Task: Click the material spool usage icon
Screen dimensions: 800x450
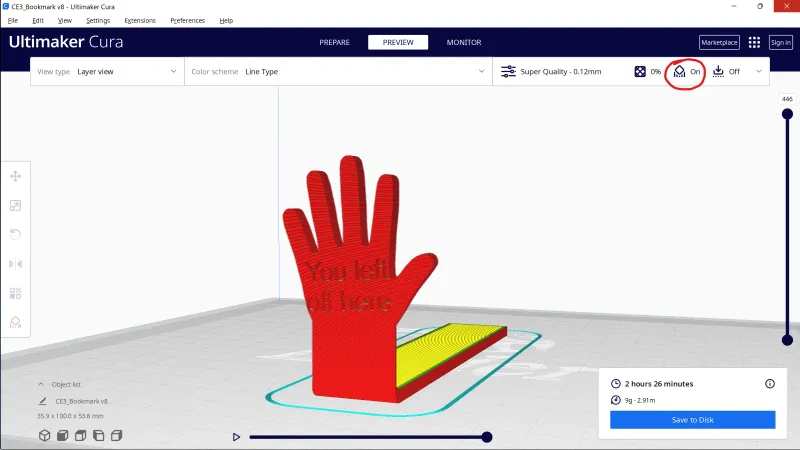Action: pos(616,400)
